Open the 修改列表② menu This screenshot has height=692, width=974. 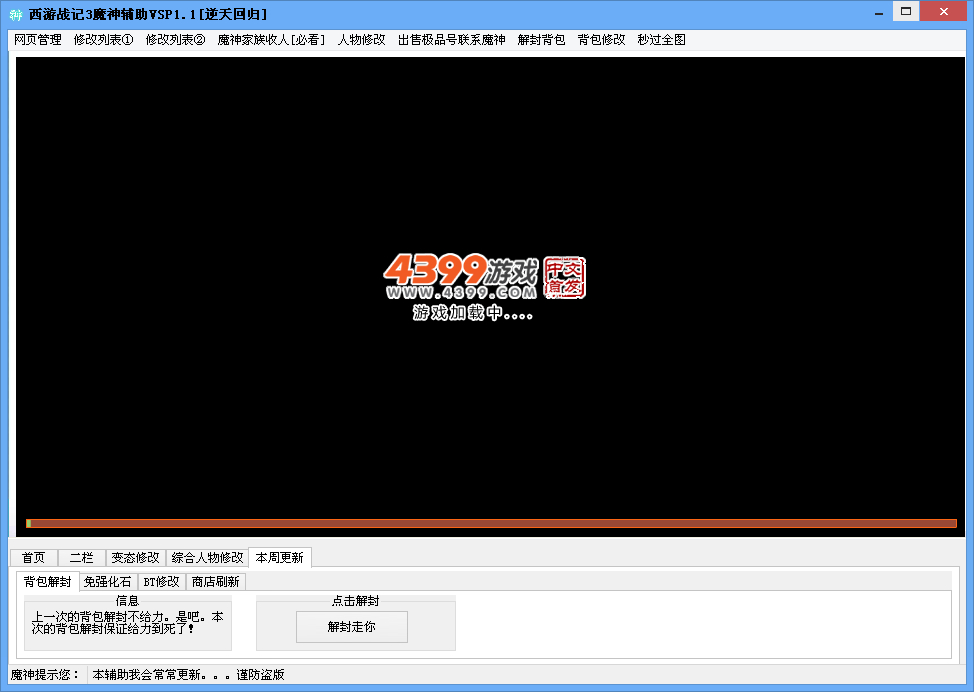176,40
